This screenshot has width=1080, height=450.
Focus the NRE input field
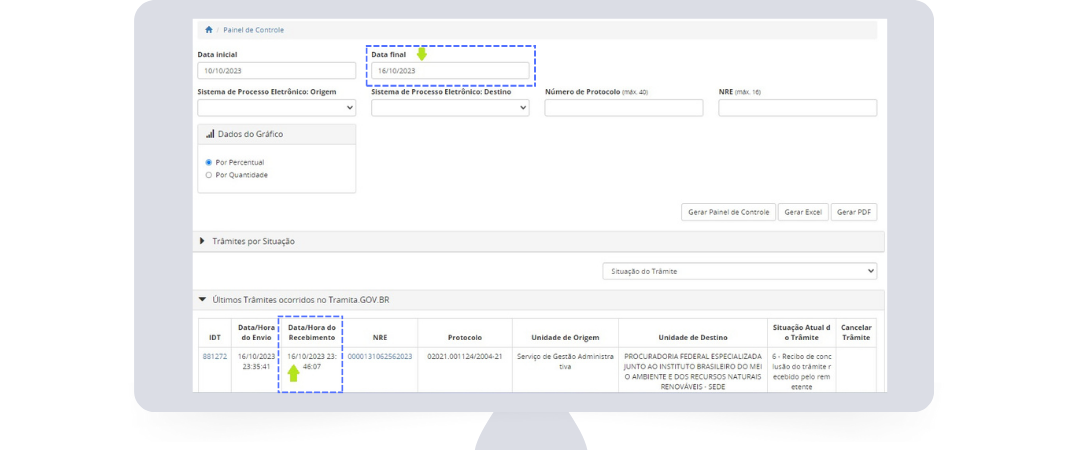click(797, 108)
